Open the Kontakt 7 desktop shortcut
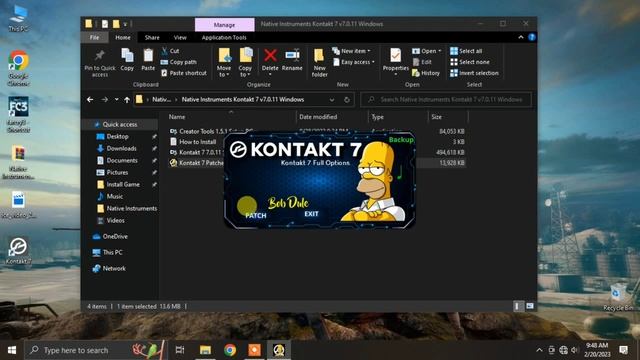 click(18, 251)
